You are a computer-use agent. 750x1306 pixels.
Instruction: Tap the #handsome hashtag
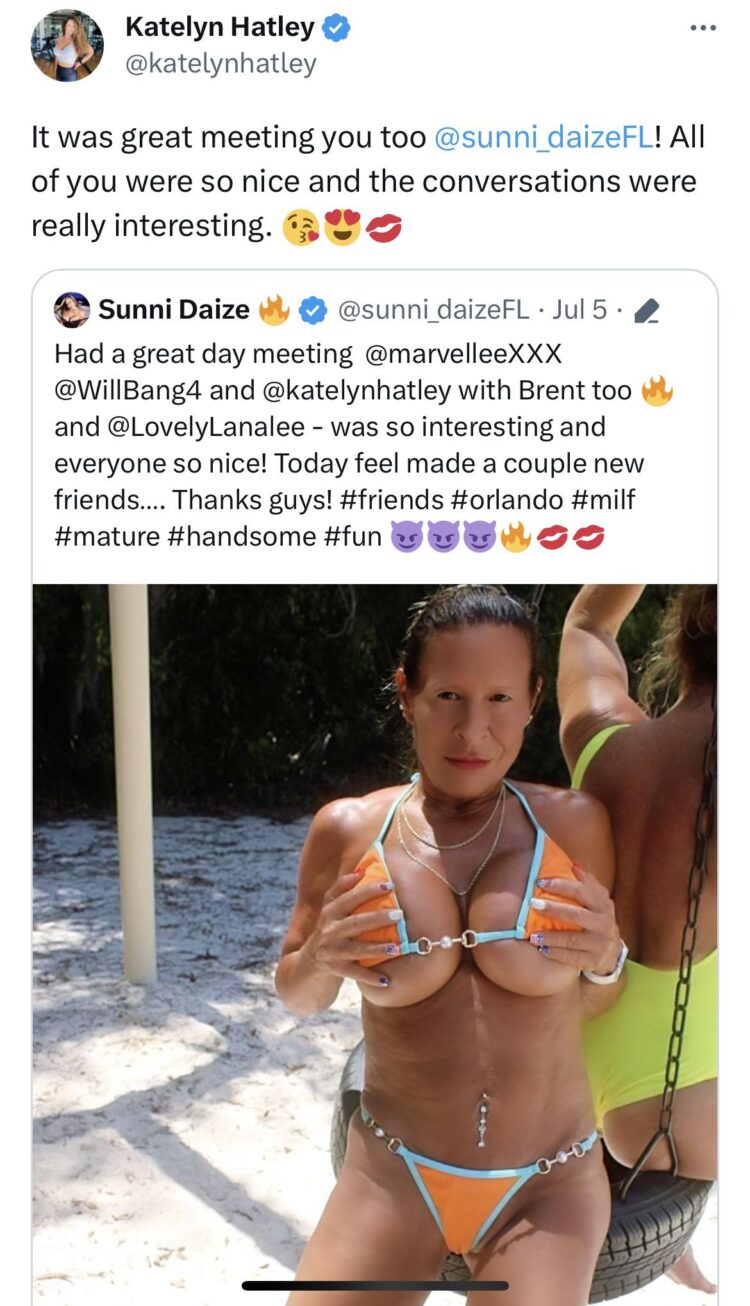[241, 537]
